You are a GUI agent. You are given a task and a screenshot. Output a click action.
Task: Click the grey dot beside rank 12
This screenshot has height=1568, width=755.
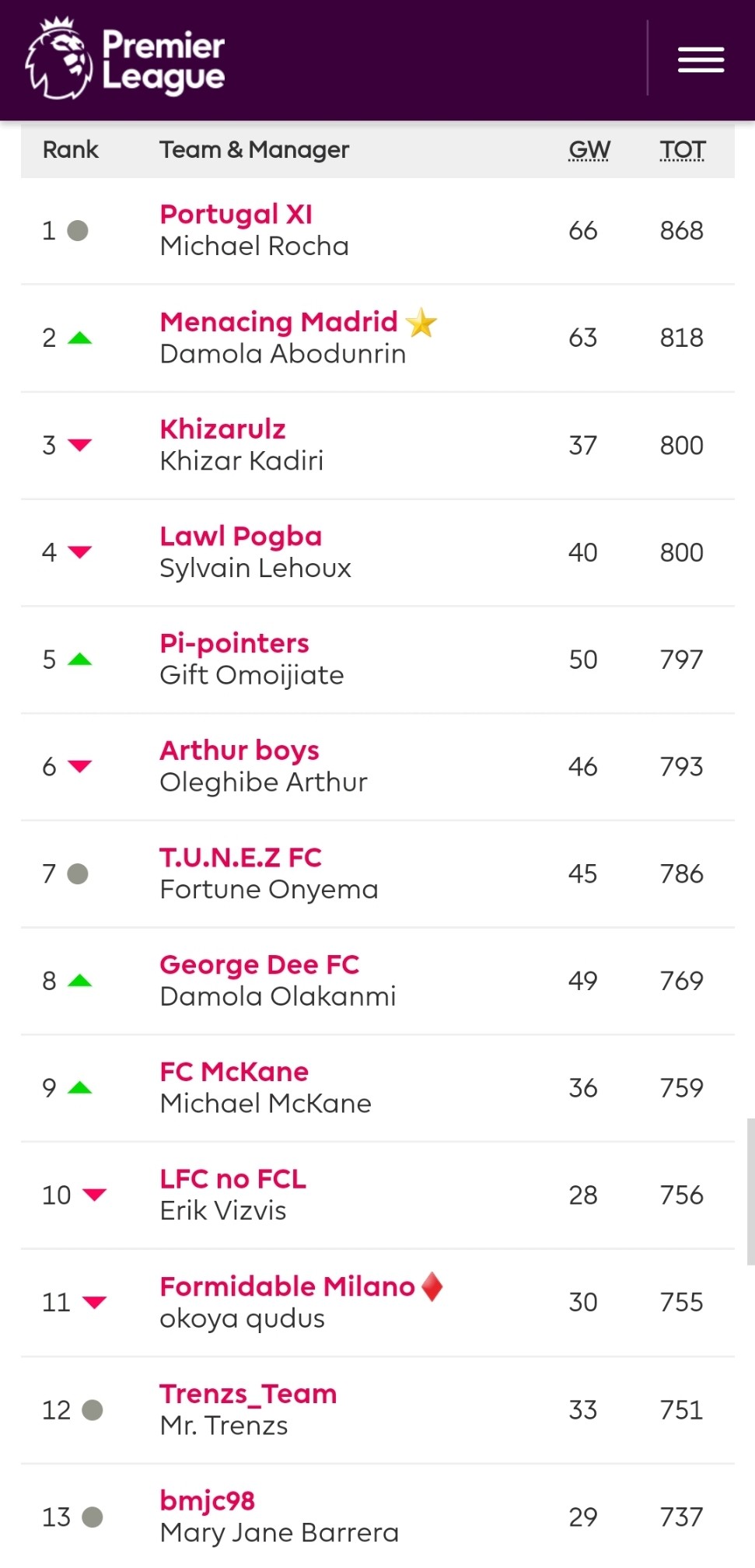pyautogui.click(x=93, y=1409)
